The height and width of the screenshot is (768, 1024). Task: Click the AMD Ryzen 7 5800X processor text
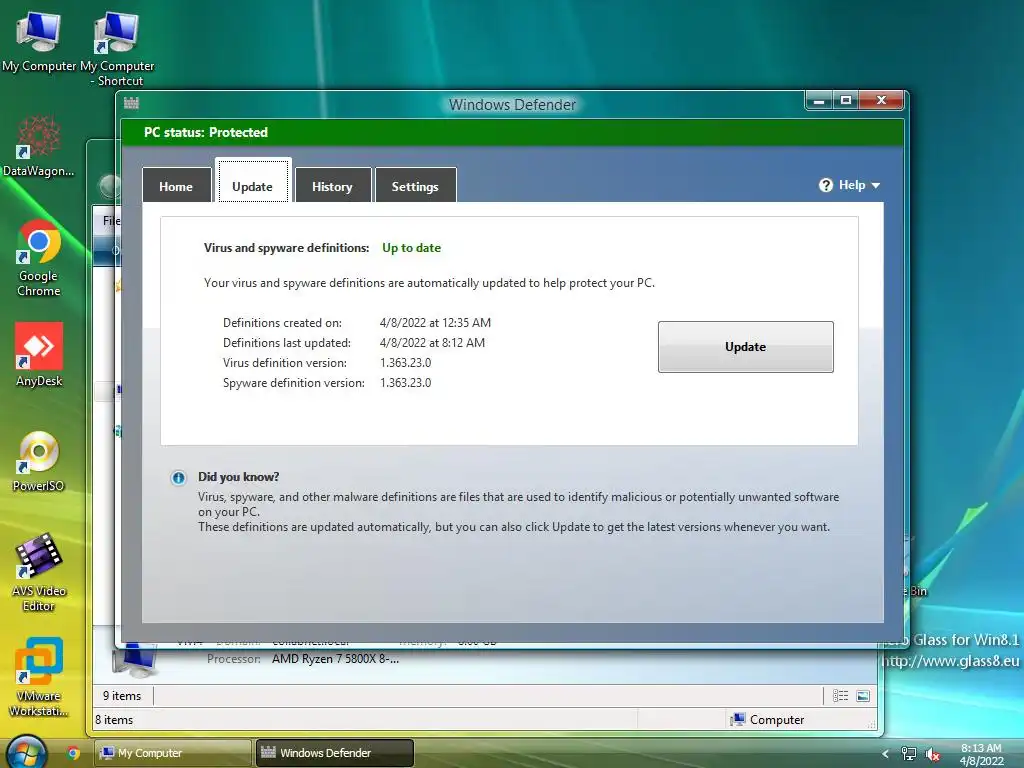point(336,659)
